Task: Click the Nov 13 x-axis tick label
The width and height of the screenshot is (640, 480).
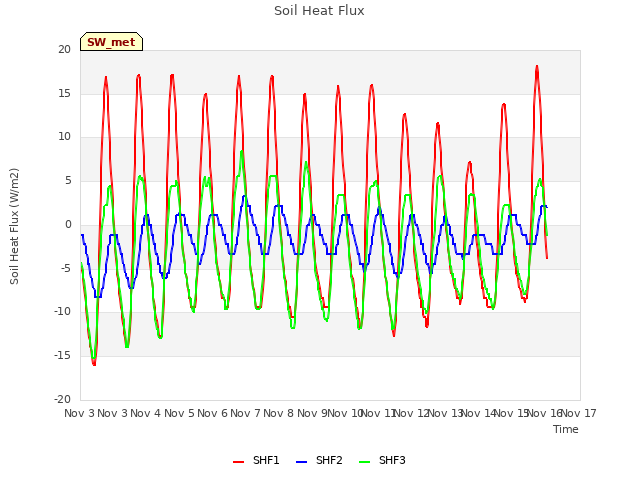Action: tap(445, 413)
